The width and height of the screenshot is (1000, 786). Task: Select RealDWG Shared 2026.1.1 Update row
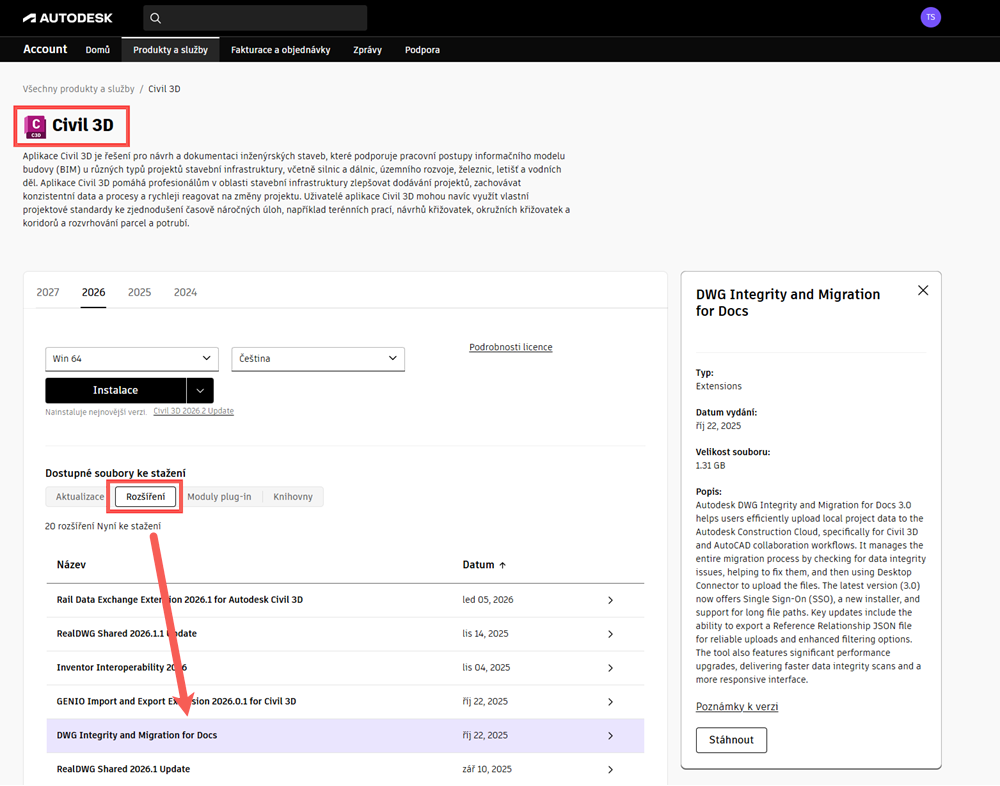[x=345, y=634]
